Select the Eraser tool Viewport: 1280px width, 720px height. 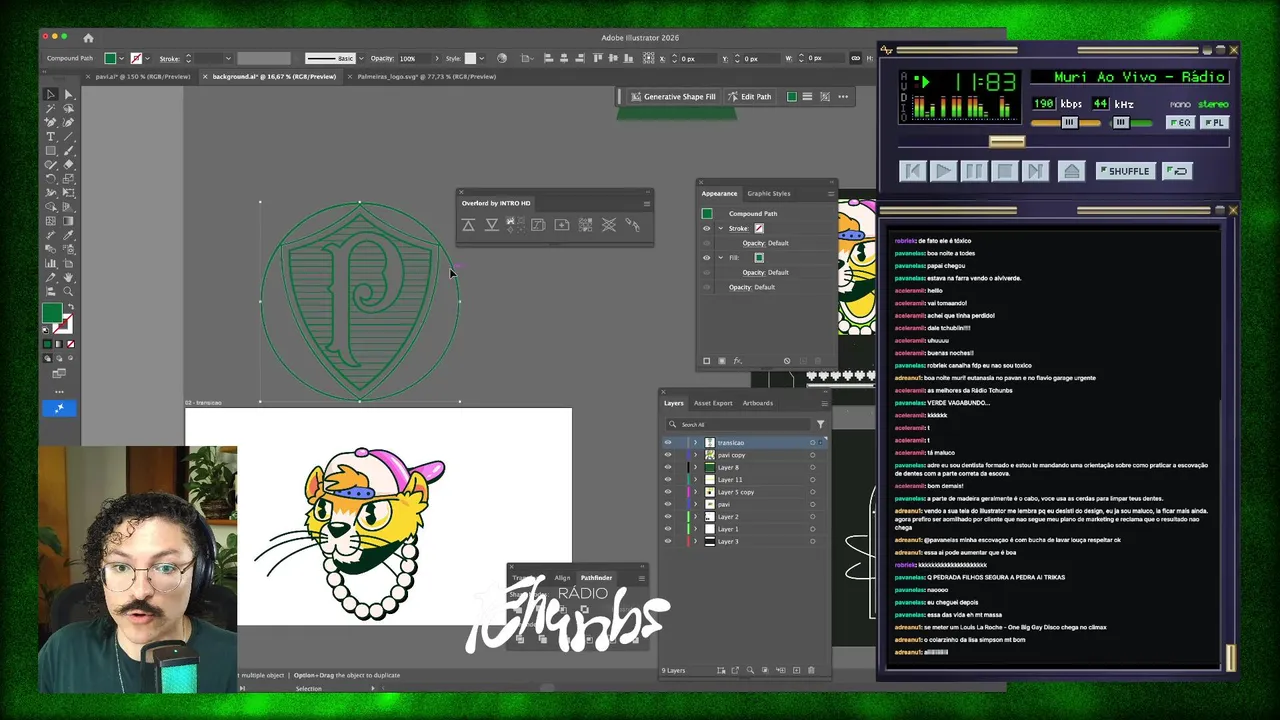[68, 164]
